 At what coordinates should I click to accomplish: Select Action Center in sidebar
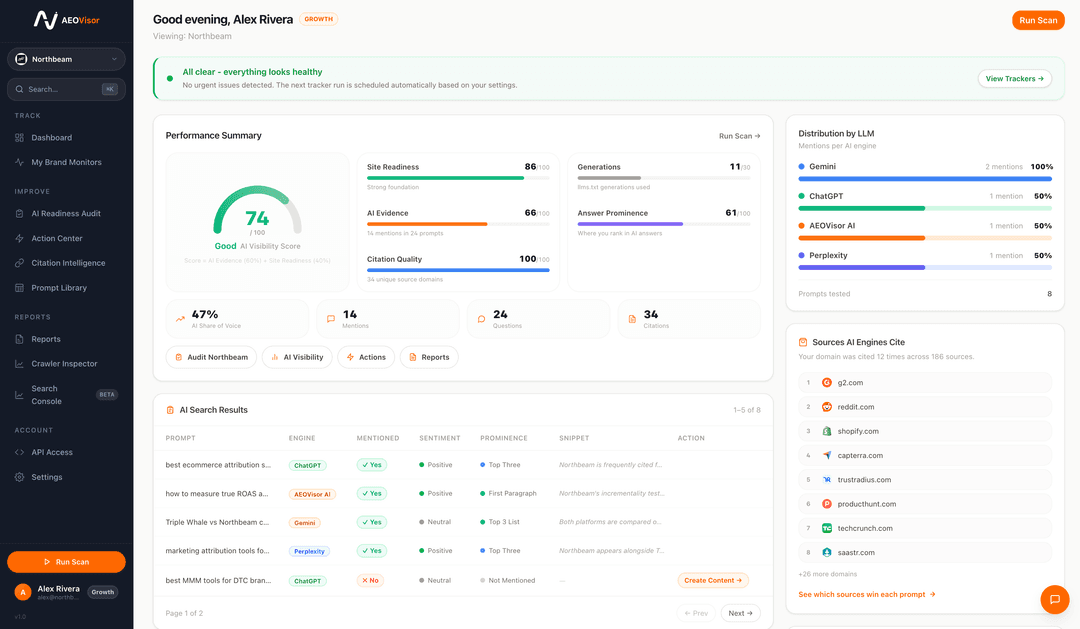pyautogui.click(x=56, y=238)
